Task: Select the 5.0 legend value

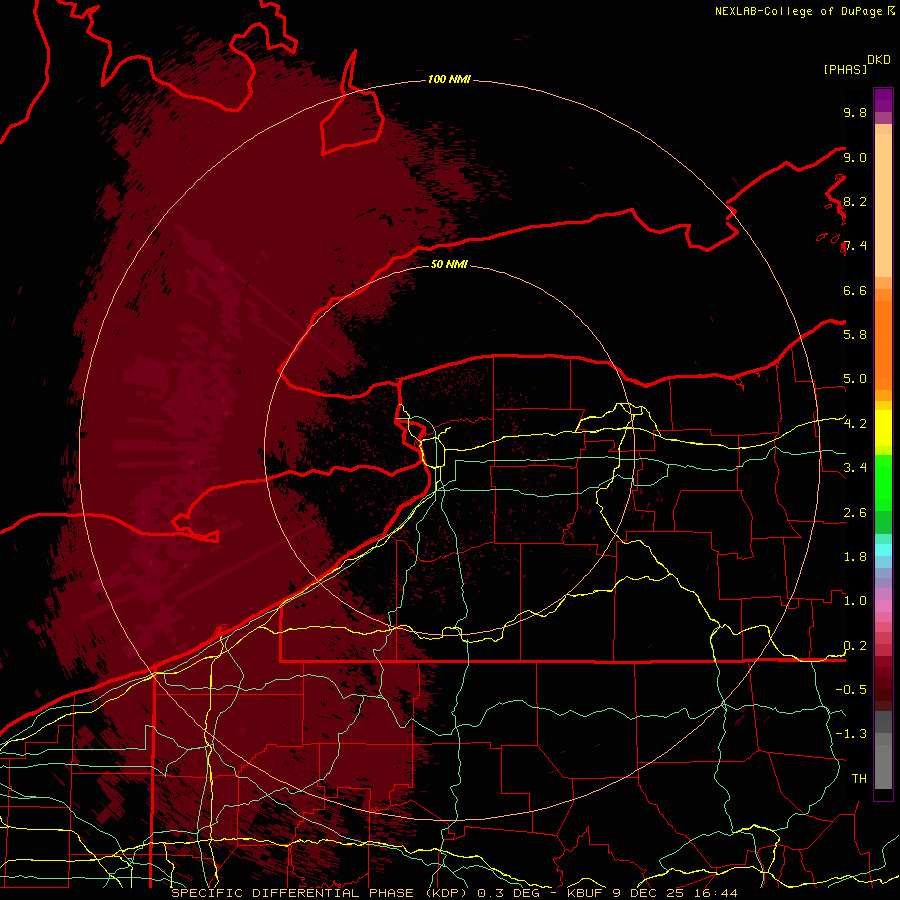Action: (855, 379)
